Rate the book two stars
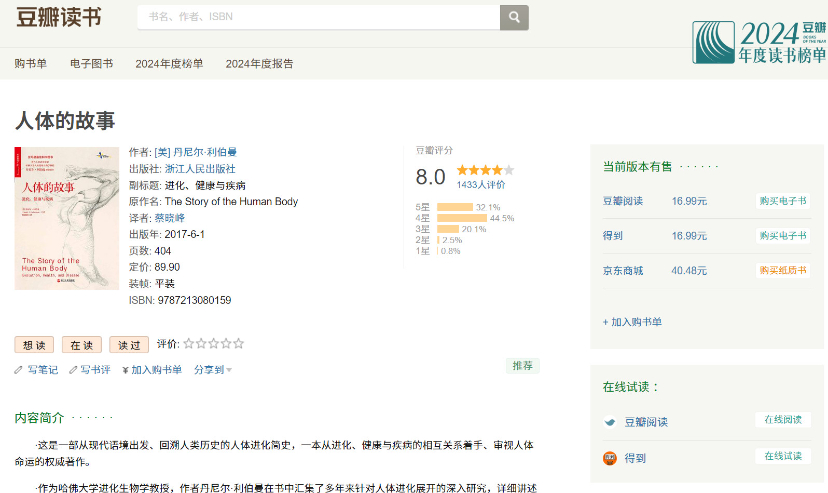 [x=201, y=344]
